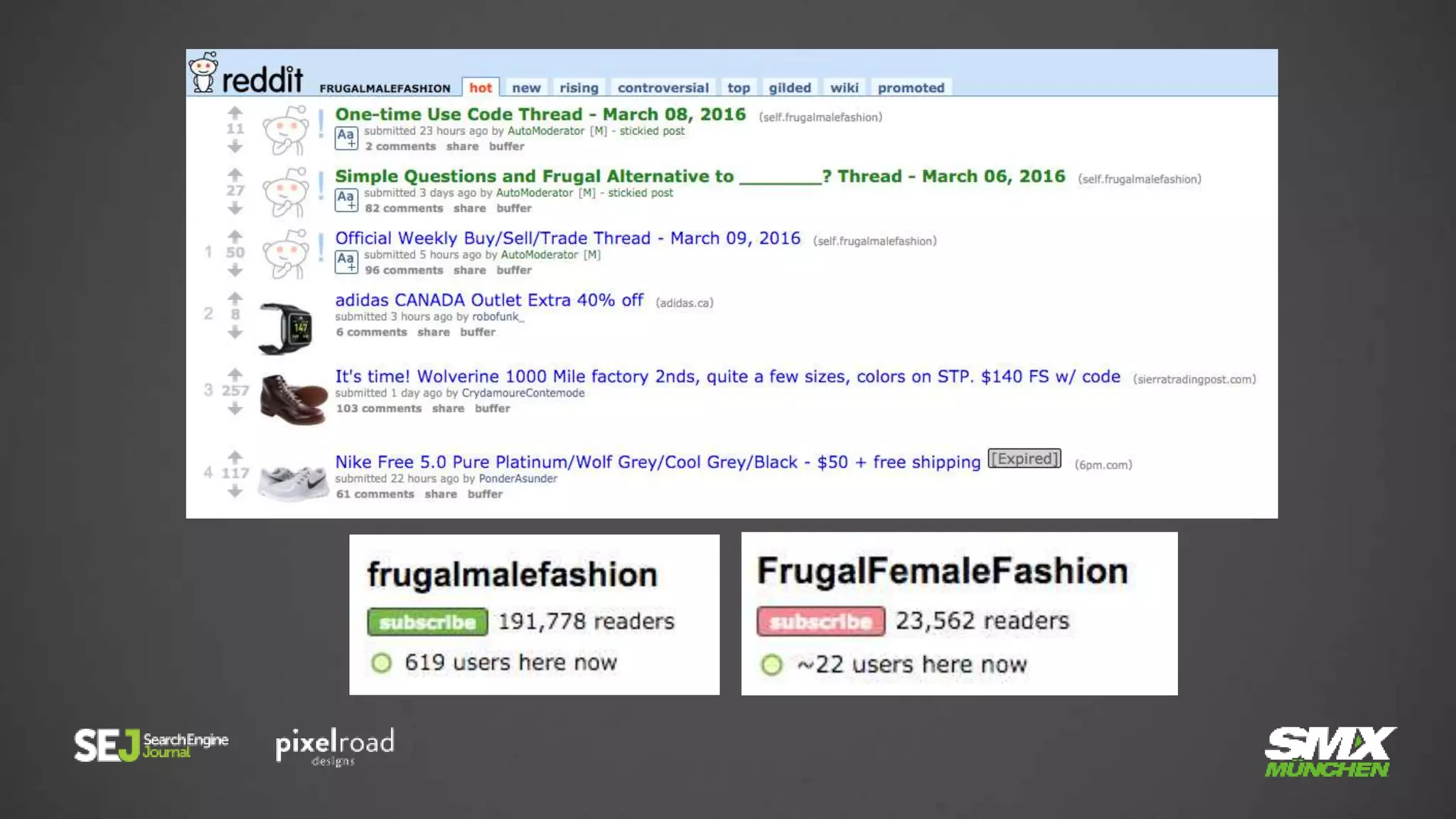Image resolution: width=1456 pixels, height=819 pixels.
Task: Expand self-text of One-time Use Code Thread
Action: tap(346, 138)
